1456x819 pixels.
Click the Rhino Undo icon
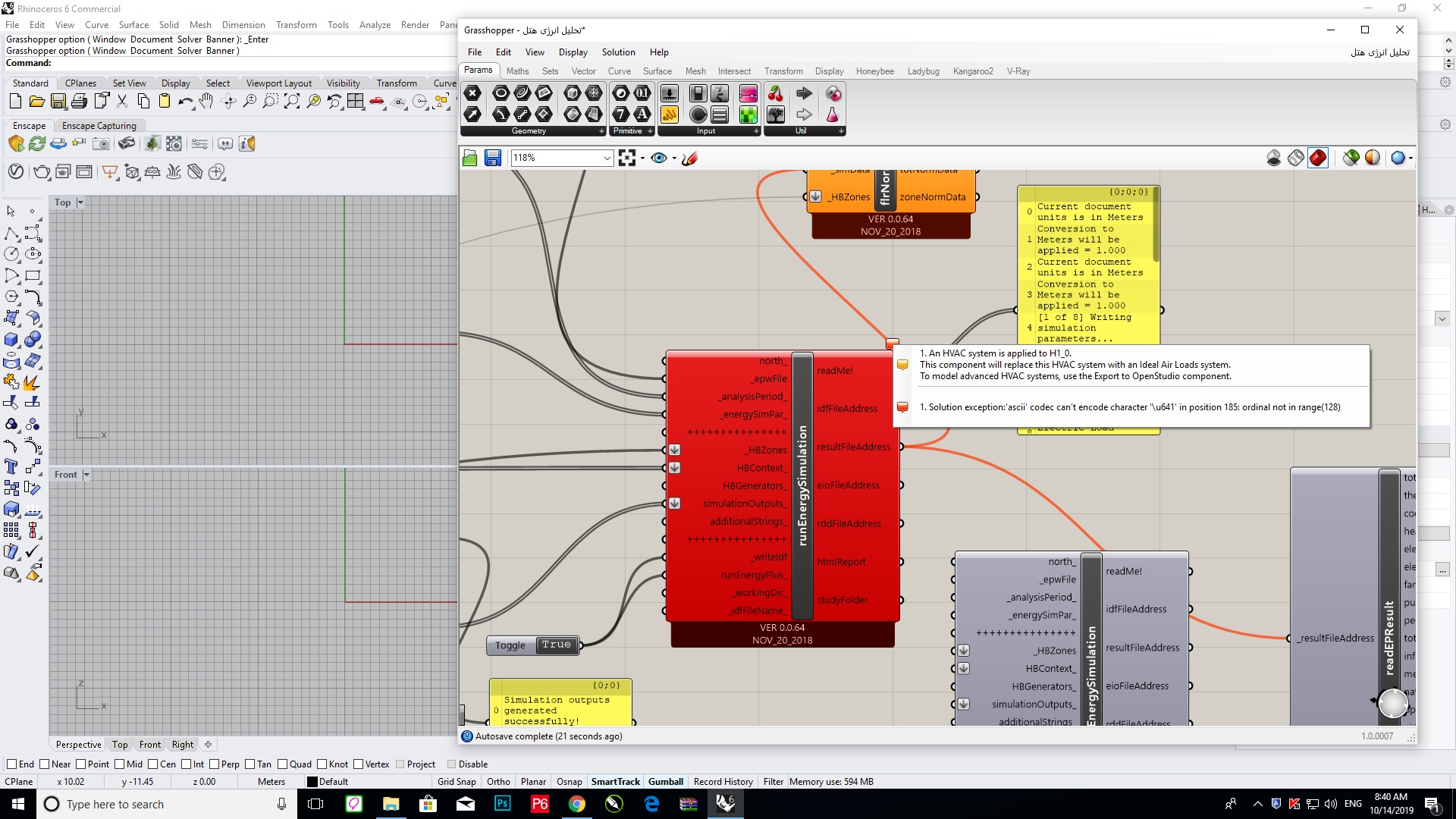[x=185, y=101]
